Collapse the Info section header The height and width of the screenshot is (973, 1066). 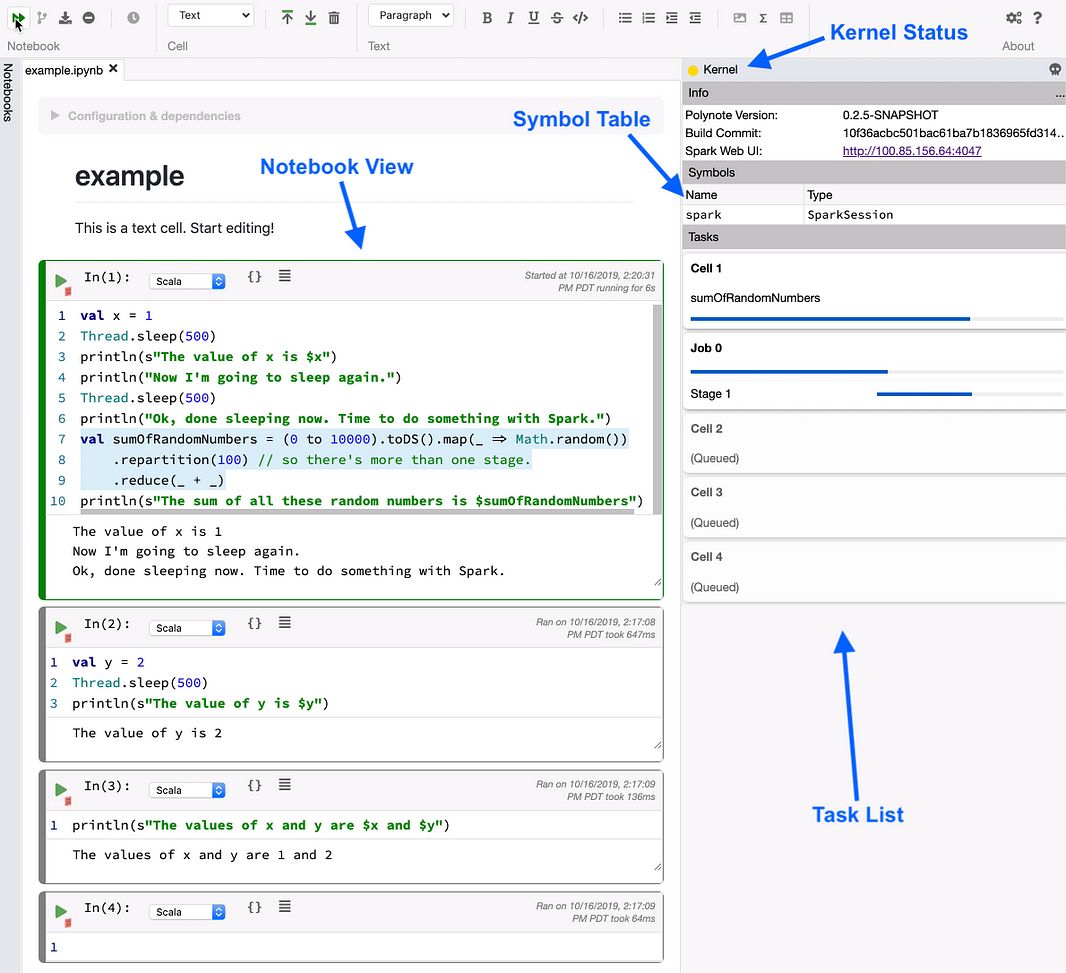pos(874,93)
